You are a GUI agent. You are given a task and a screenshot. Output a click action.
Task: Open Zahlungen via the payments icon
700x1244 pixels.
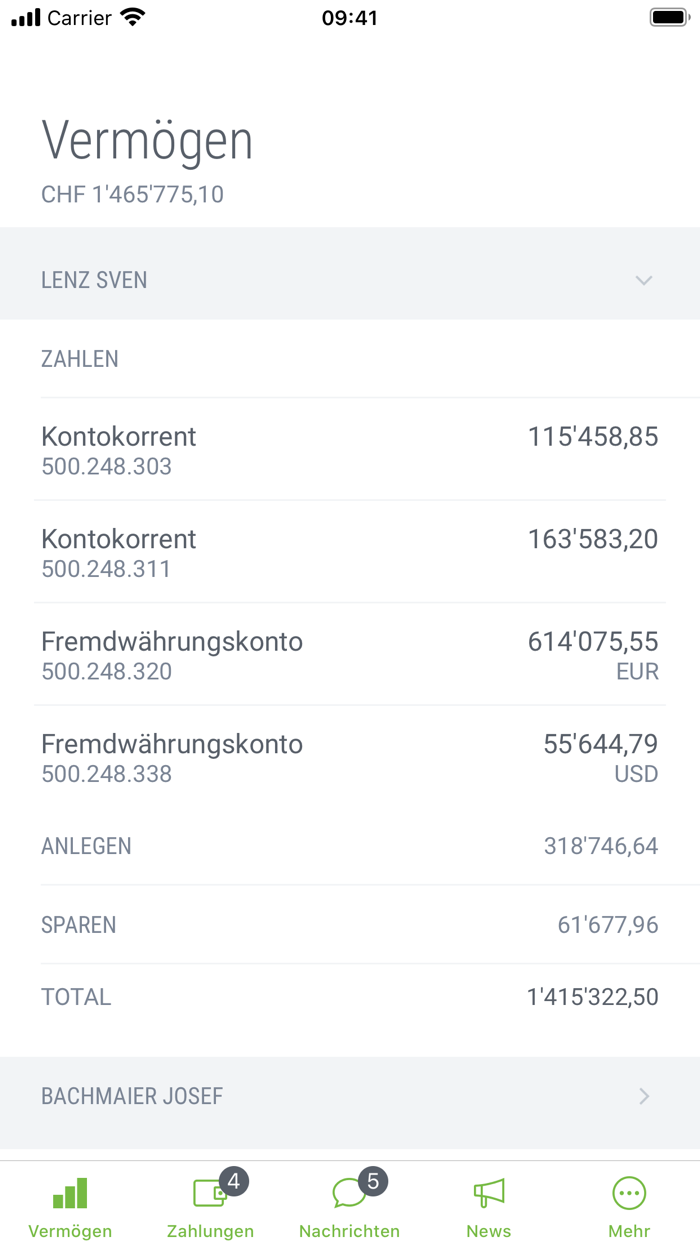click(209, 1192)
